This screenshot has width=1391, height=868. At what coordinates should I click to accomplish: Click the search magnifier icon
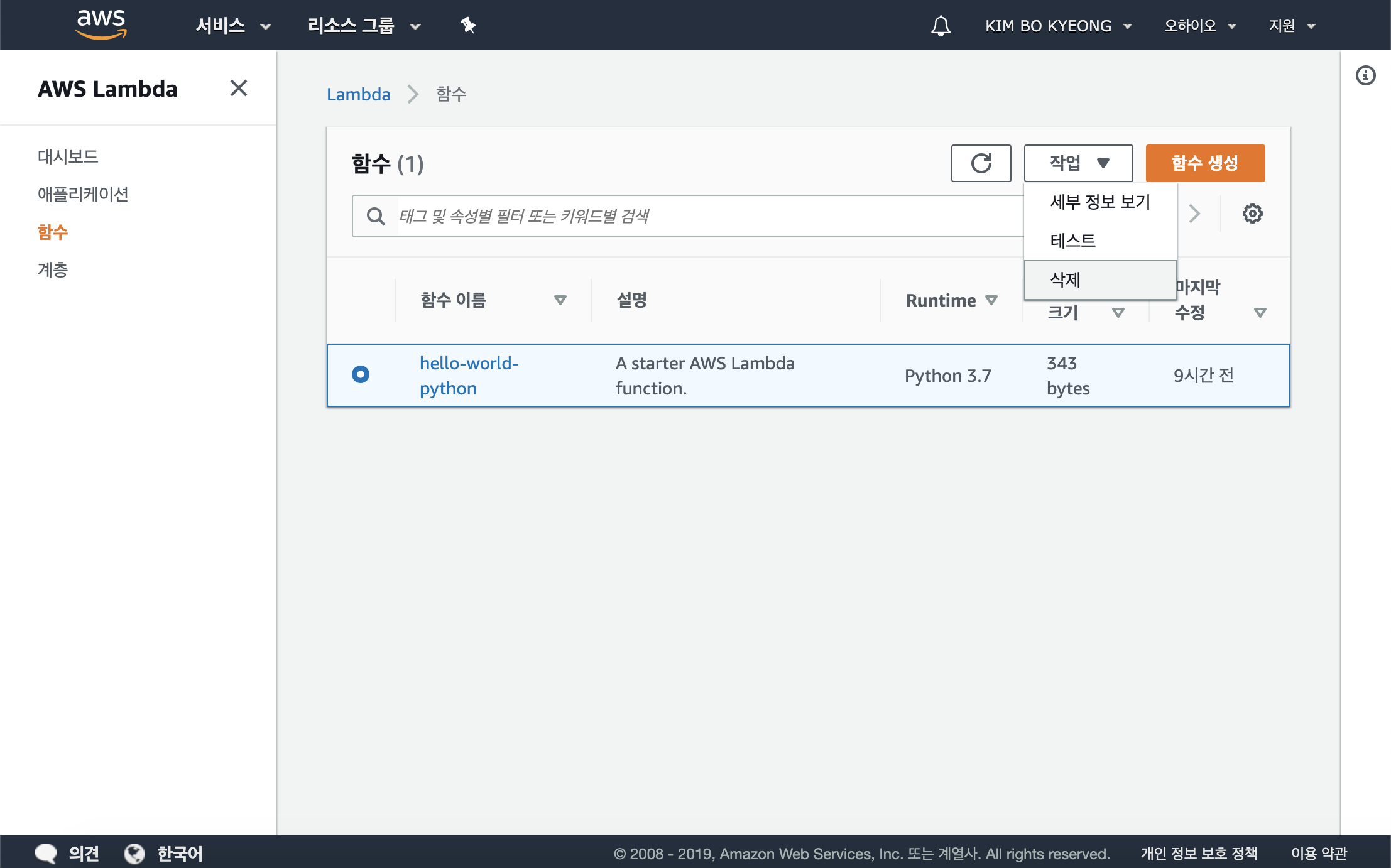point(376,216)
